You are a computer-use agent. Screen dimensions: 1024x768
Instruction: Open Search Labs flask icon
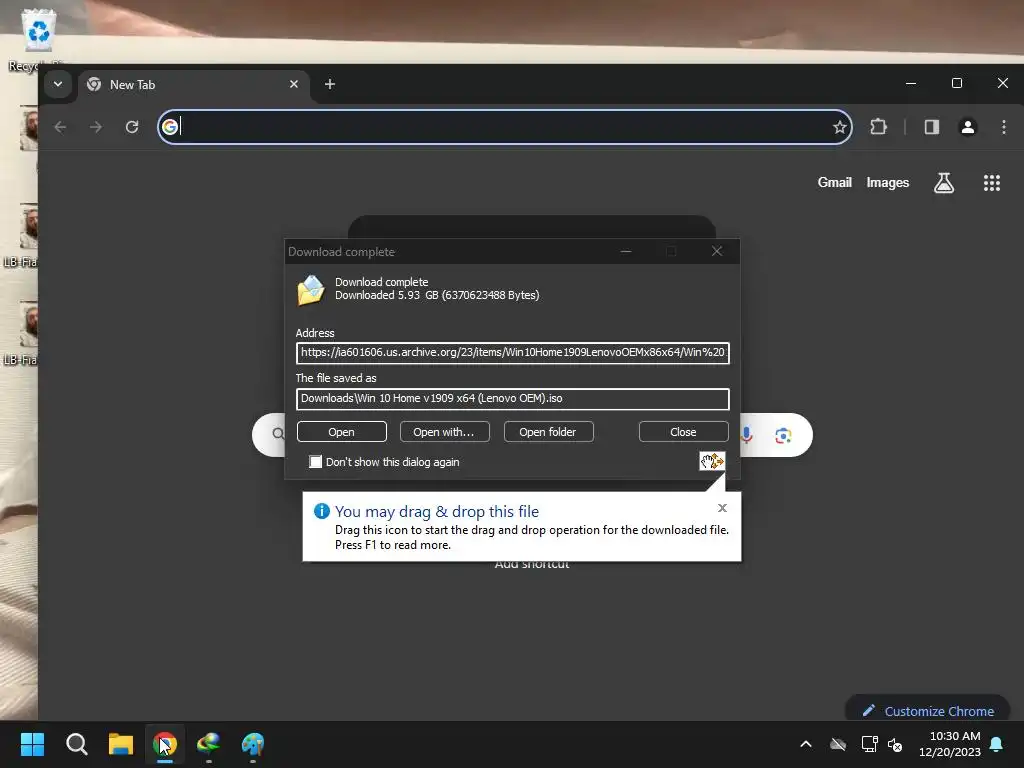944,183
